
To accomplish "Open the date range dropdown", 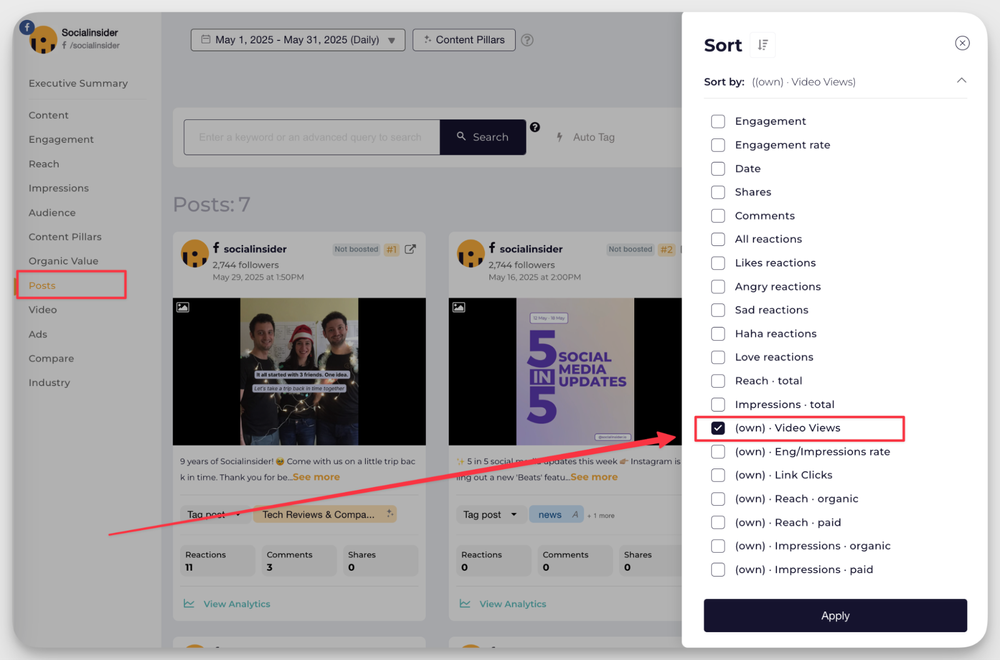I will [x=298, y=40].
